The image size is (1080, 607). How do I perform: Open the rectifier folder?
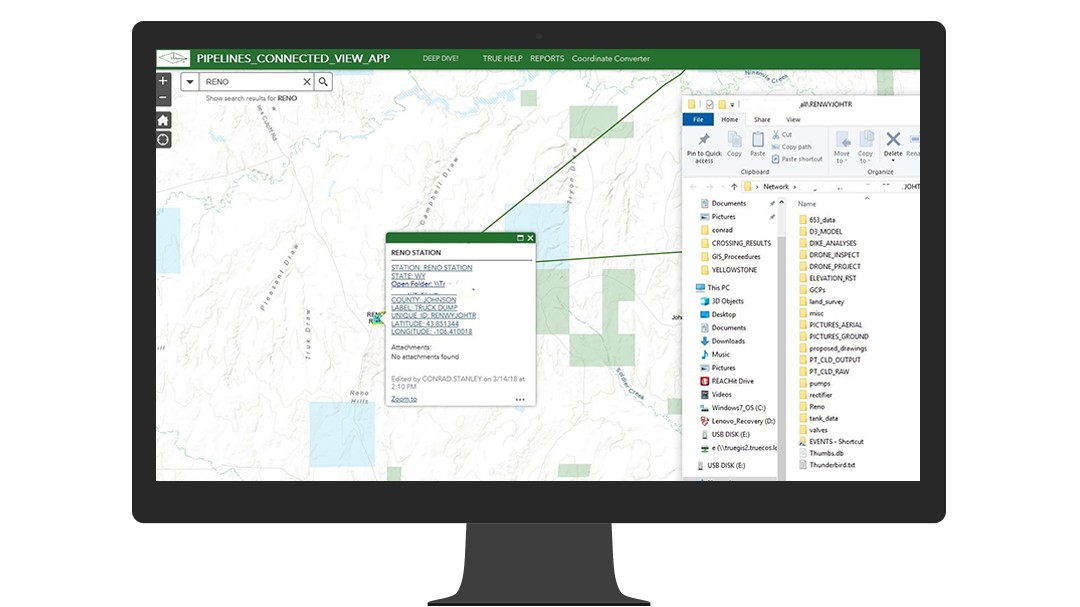(x=820, y=395)
